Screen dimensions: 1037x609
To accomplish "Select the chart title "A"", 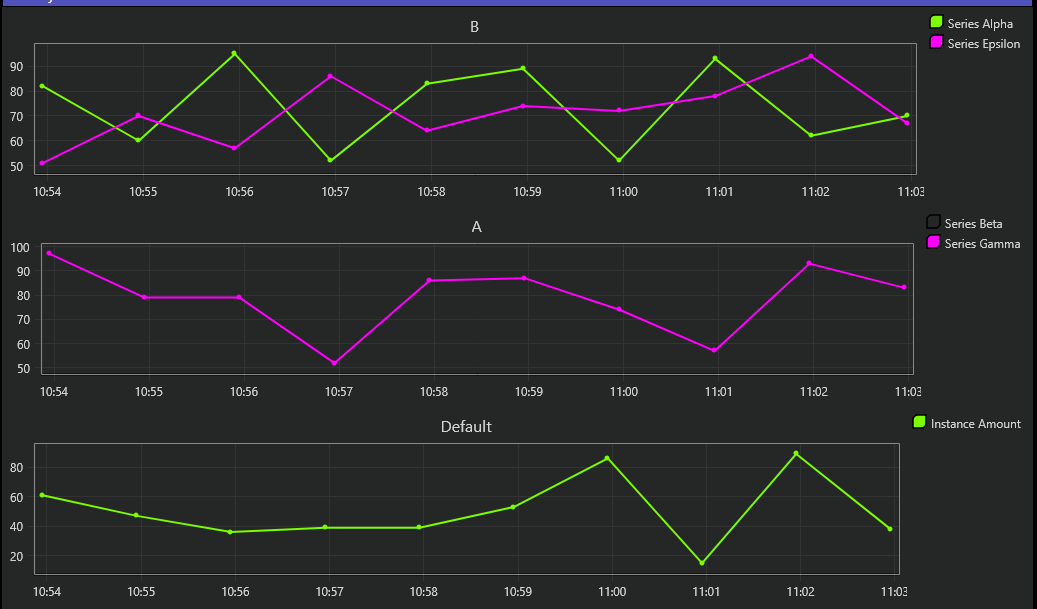I will (476, 227).
